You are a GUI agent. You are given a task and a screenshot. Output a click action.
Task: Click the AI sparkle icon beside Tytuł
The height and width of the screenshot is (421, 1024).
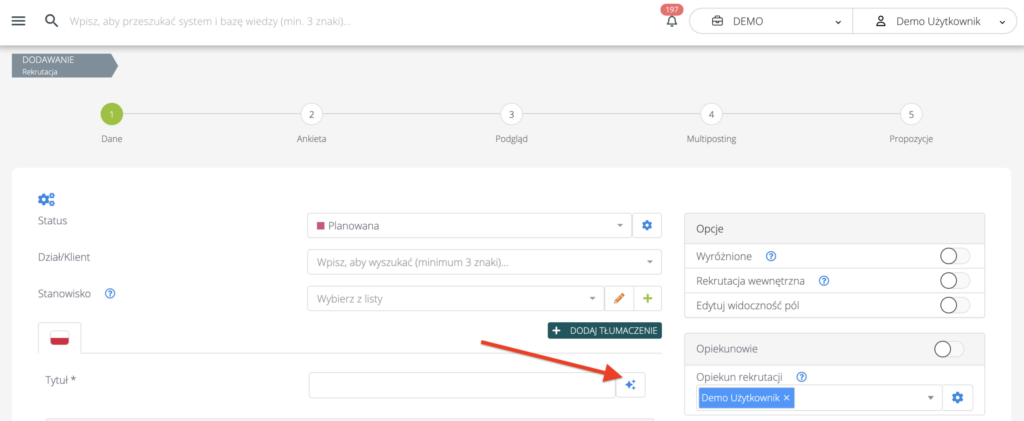631,384
